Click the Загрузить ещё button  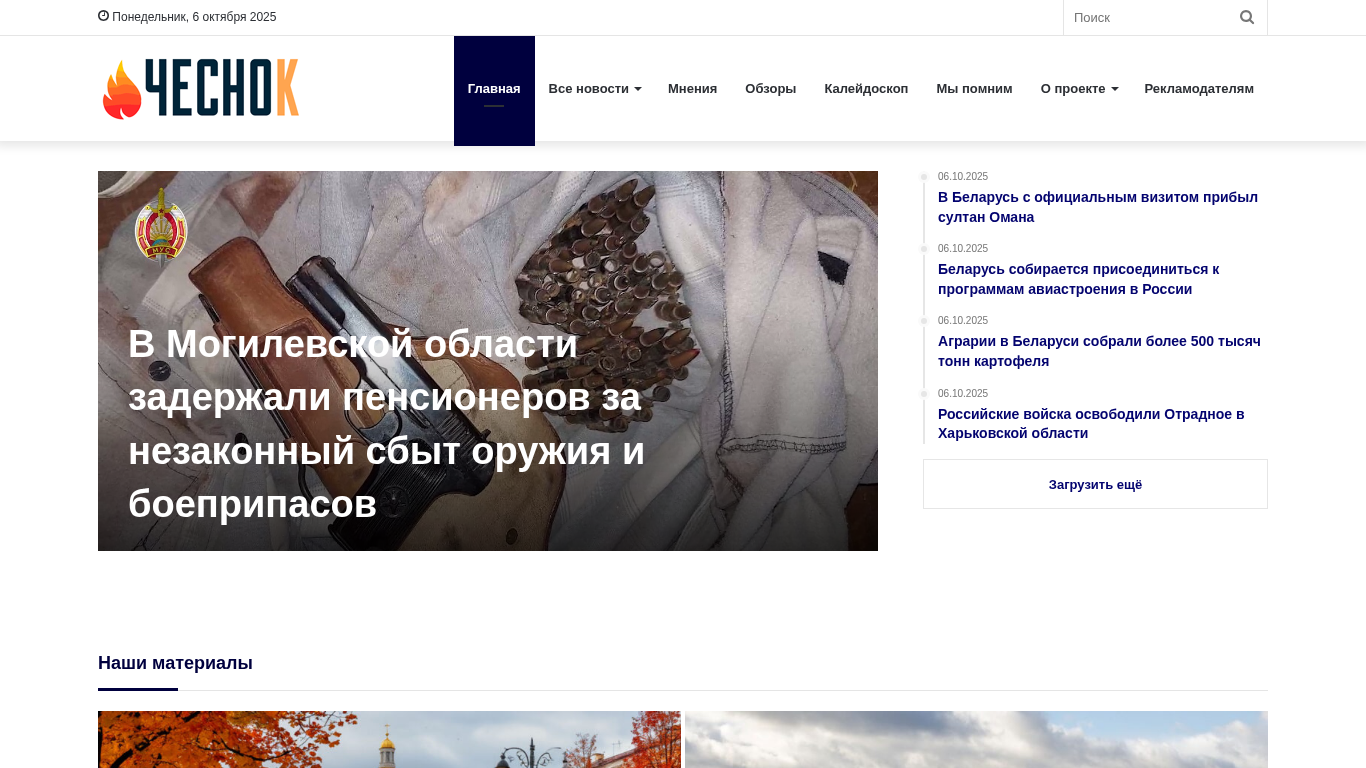[x=1095, y=484]
